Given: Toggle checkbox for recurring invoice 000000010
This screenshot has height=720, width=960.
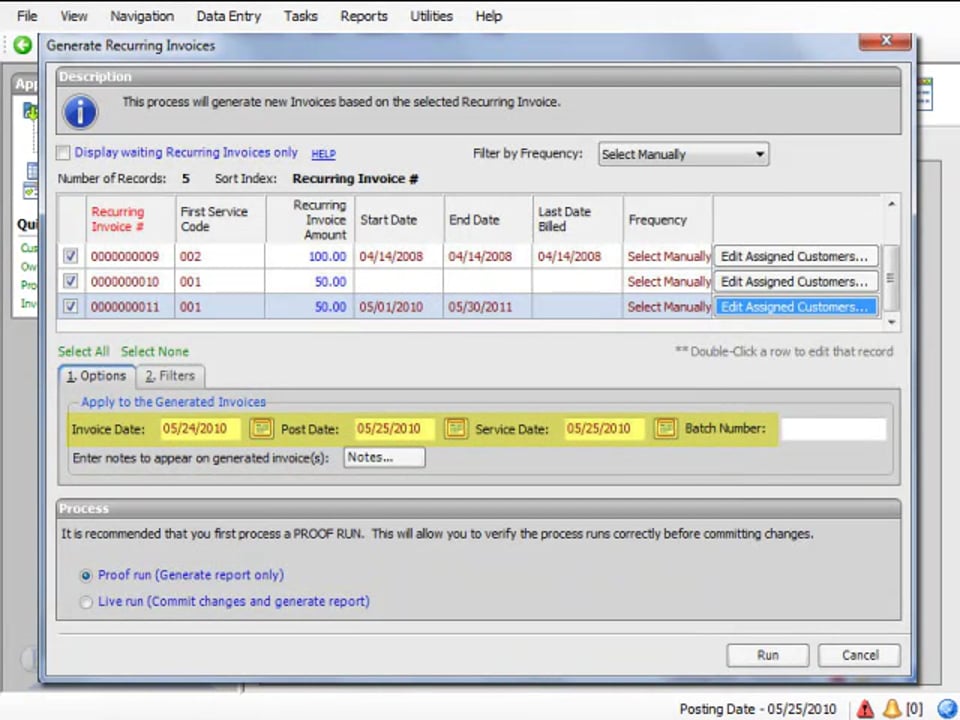Looking at the screenshot, I should 71,281.
